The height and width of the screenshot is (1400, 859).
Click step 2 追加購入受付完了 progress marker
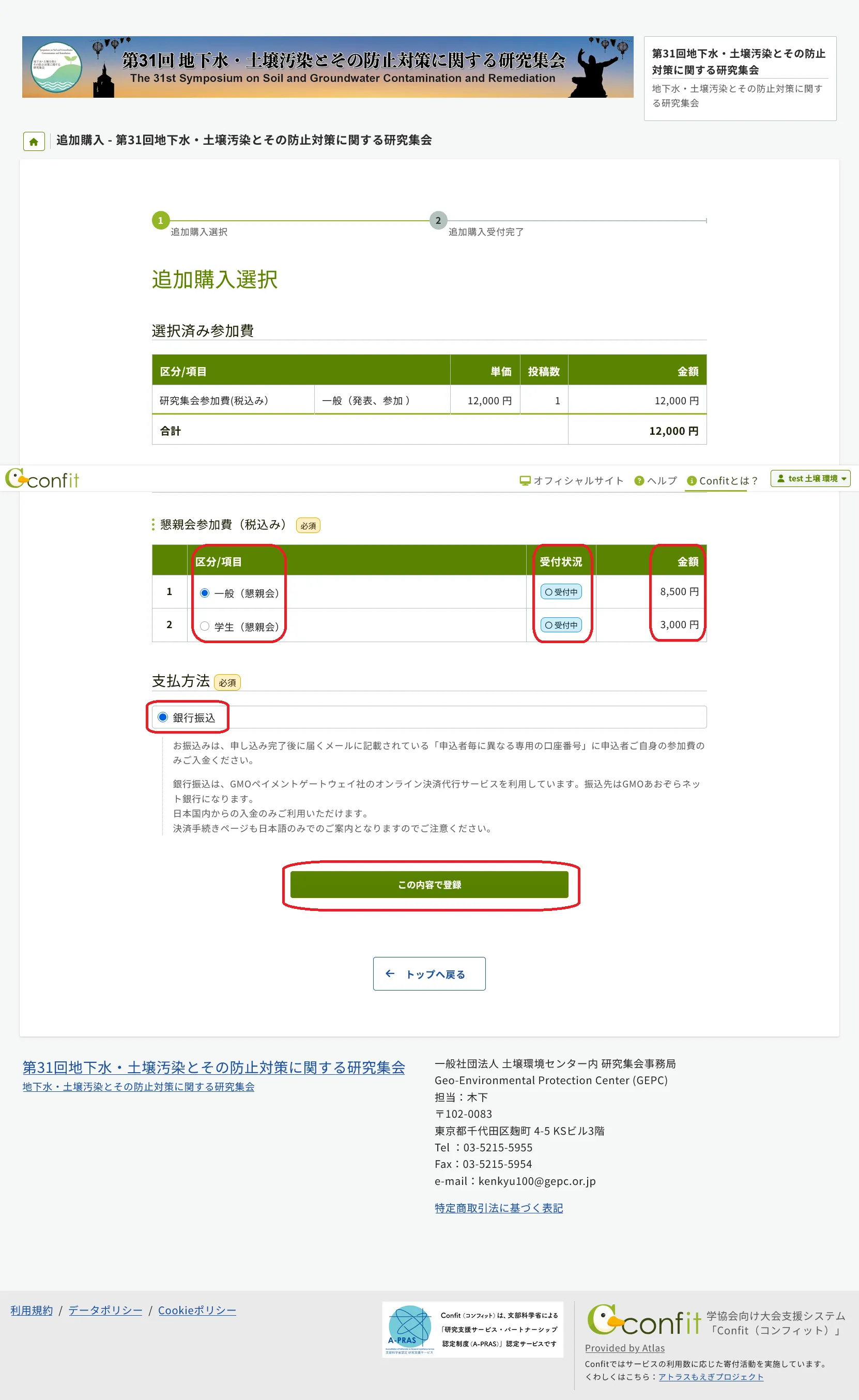(438, 220)
